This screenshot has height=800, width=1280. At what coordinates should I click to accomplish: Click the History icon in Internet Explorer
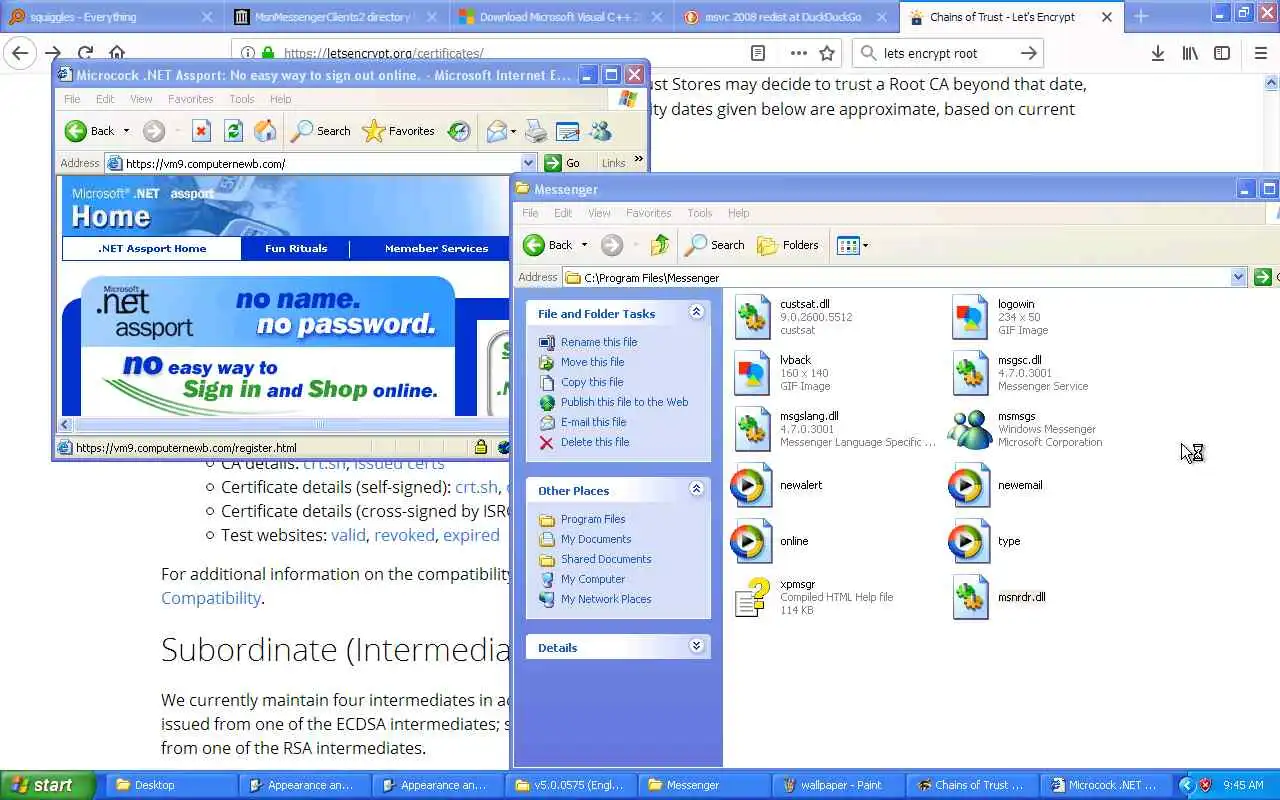(x=458, y=131)
